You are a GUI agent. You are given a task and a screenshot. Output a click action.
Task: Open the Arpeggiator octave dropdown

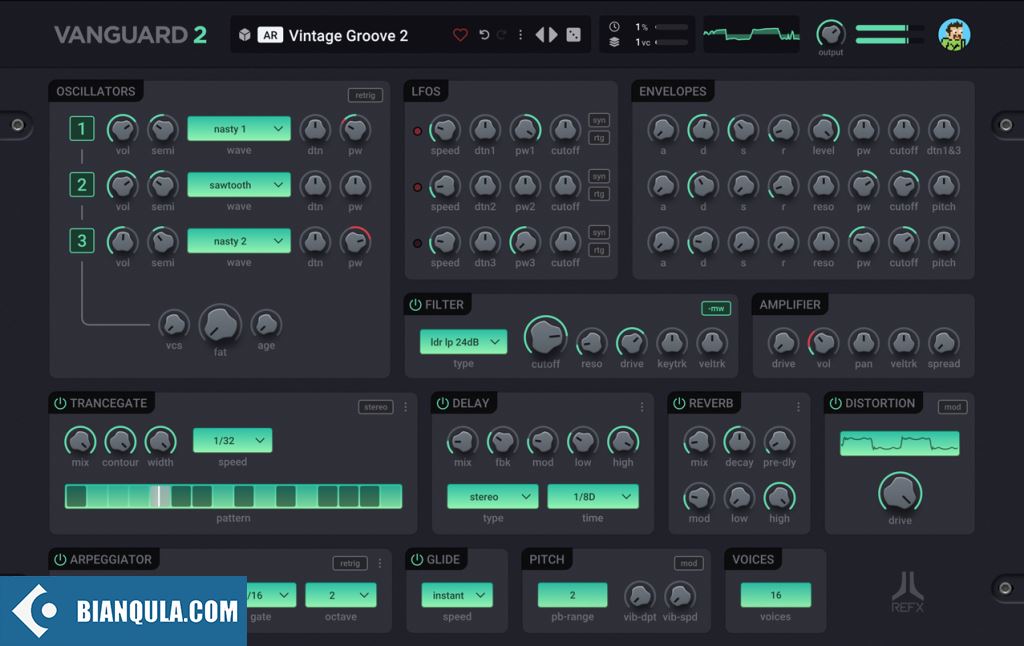click(x=341, y=595)
